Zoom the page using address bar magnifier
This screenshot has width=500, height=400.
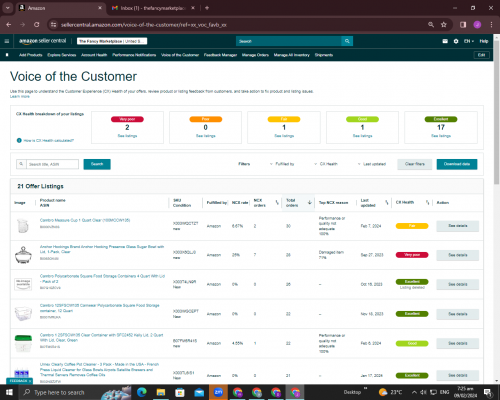click(x=431, y=25)
